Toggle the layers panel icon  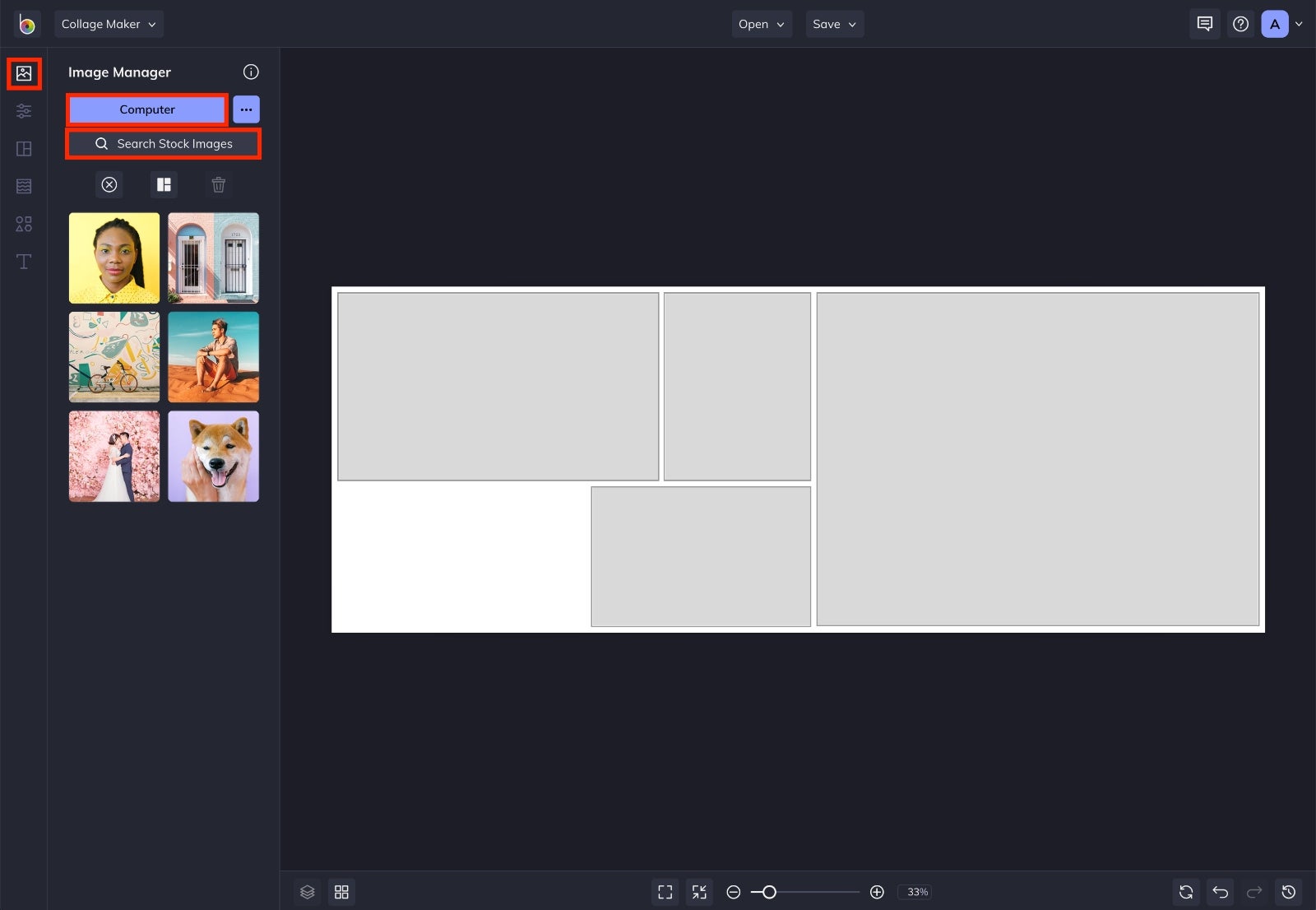click(308, 892)
